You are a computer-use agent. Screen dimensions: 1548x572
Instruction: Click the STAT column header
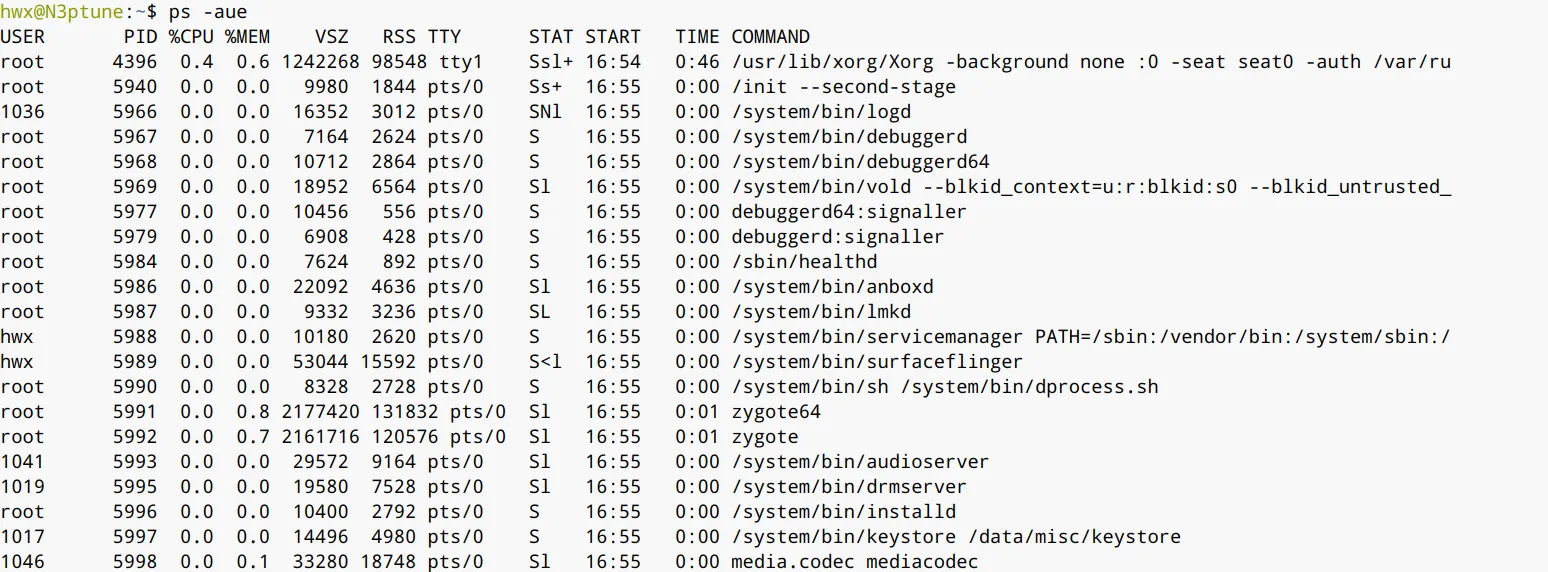tap(551, 37)
